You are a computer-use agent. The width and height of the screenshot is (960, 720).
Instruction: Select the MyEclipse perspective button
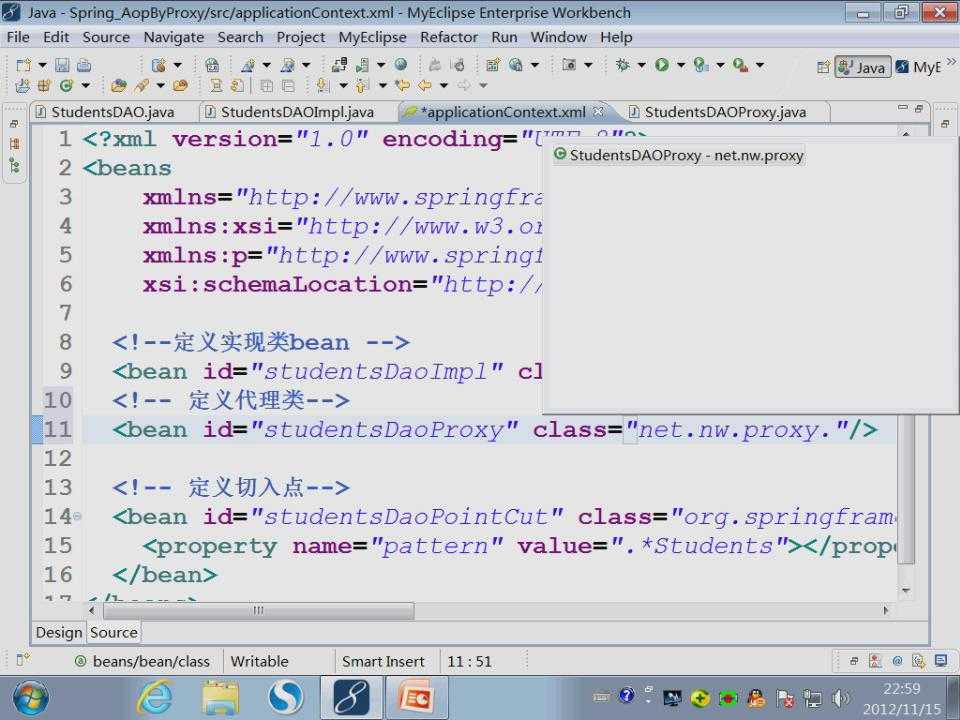click(x=918, y=67)
